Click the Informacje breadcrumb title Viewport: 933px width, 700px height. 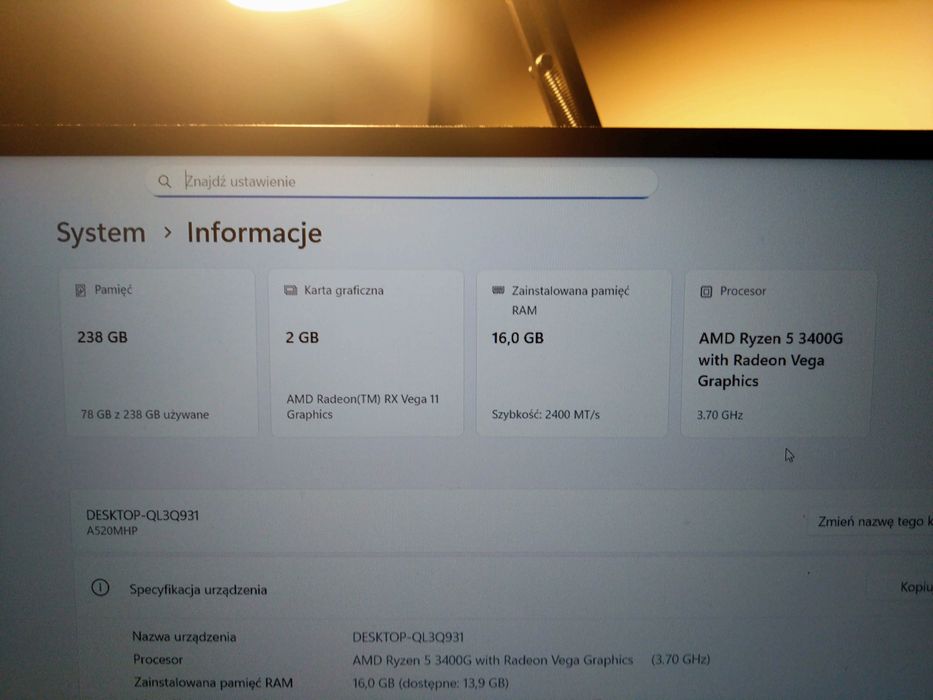255,233
